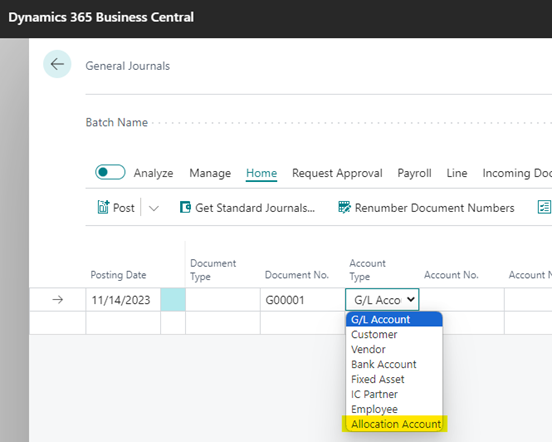
Task: Choose Bank Account in the dropdown list
Action: [394, 364]
